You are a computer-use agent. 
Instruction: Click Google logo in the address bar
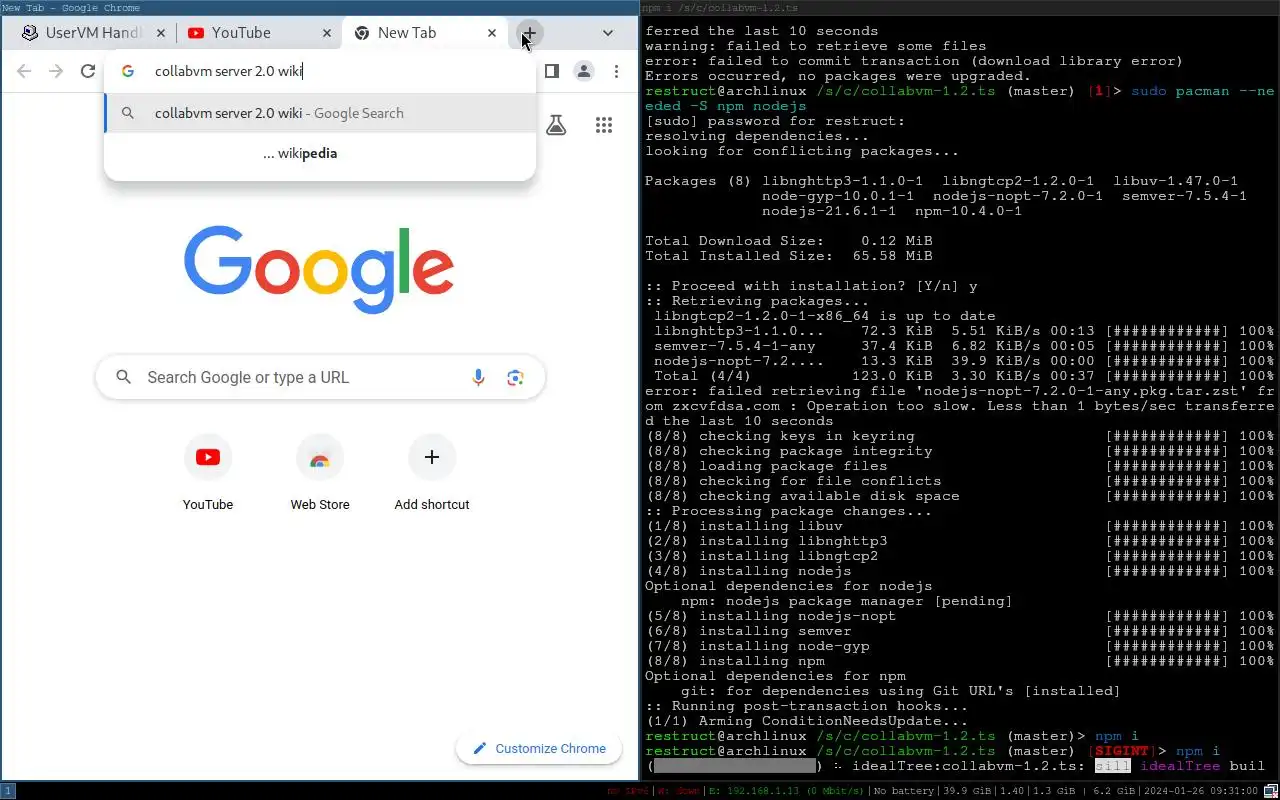[x=128, y=71]
